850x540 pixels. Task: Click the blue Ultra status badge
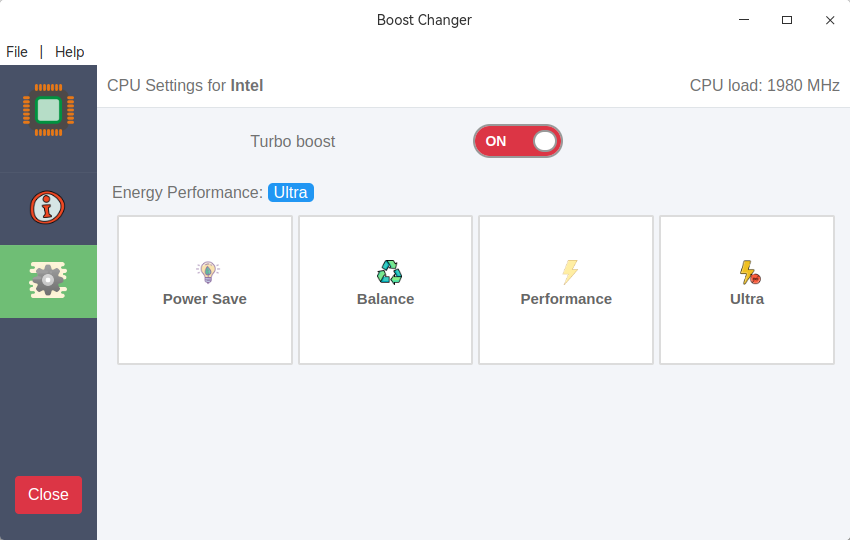[291, 192]
